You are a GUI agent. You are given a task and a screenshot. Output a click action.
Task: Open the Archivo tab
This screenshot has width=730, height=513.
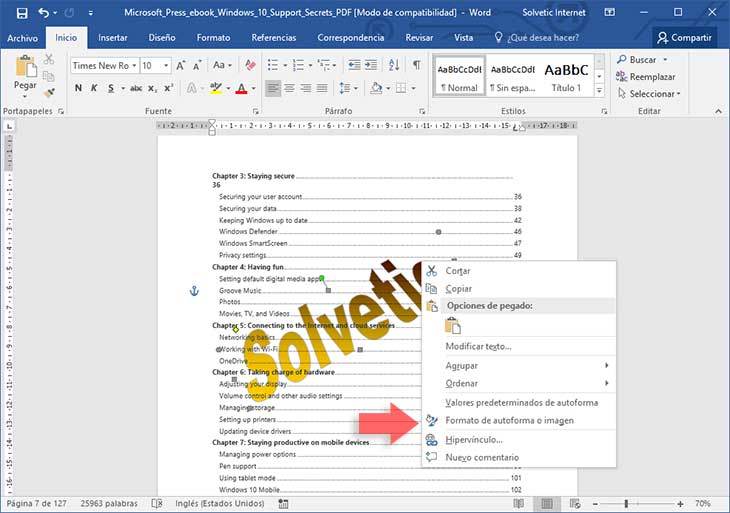coord(22,38)
